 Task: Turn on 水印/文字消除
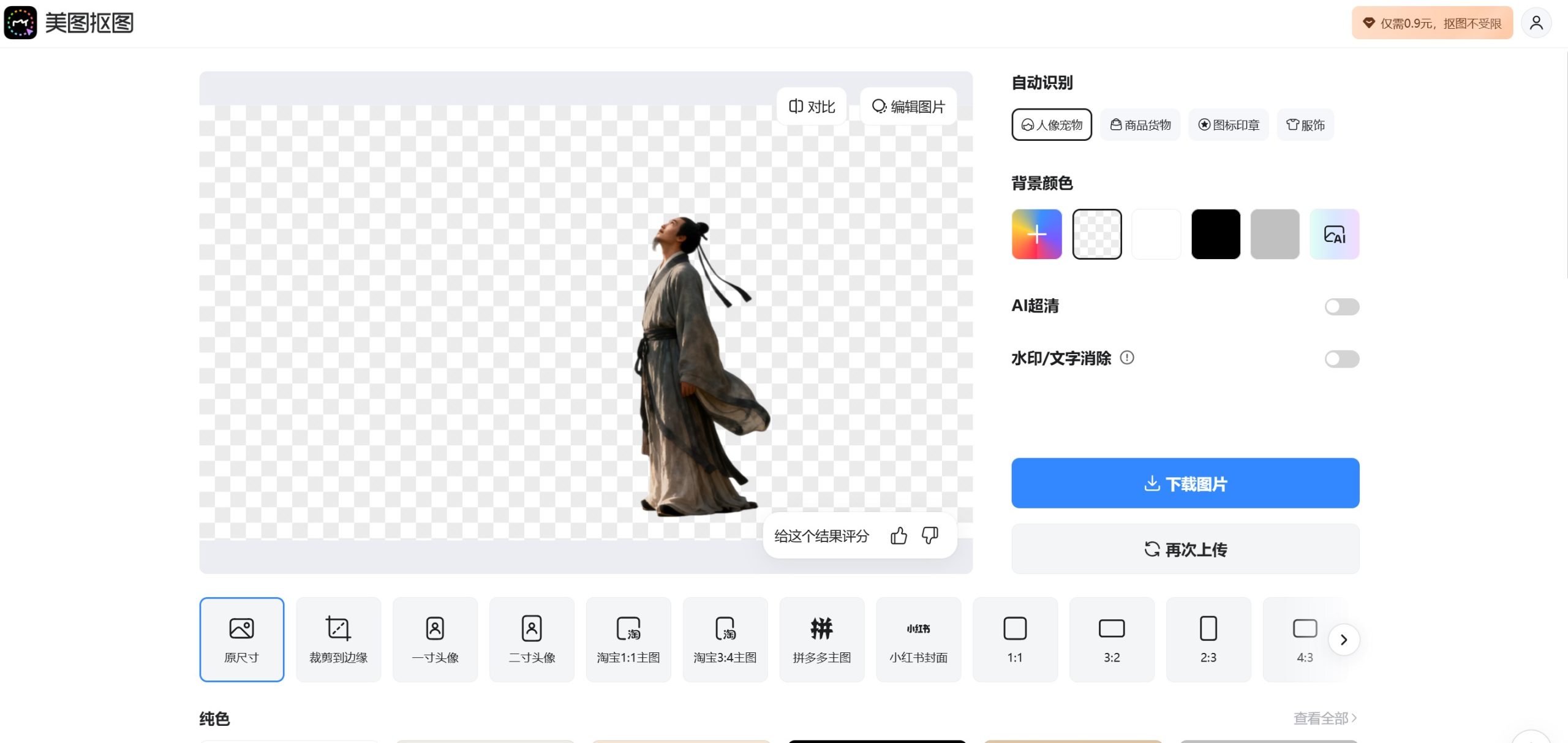[x=1341, y=359]
